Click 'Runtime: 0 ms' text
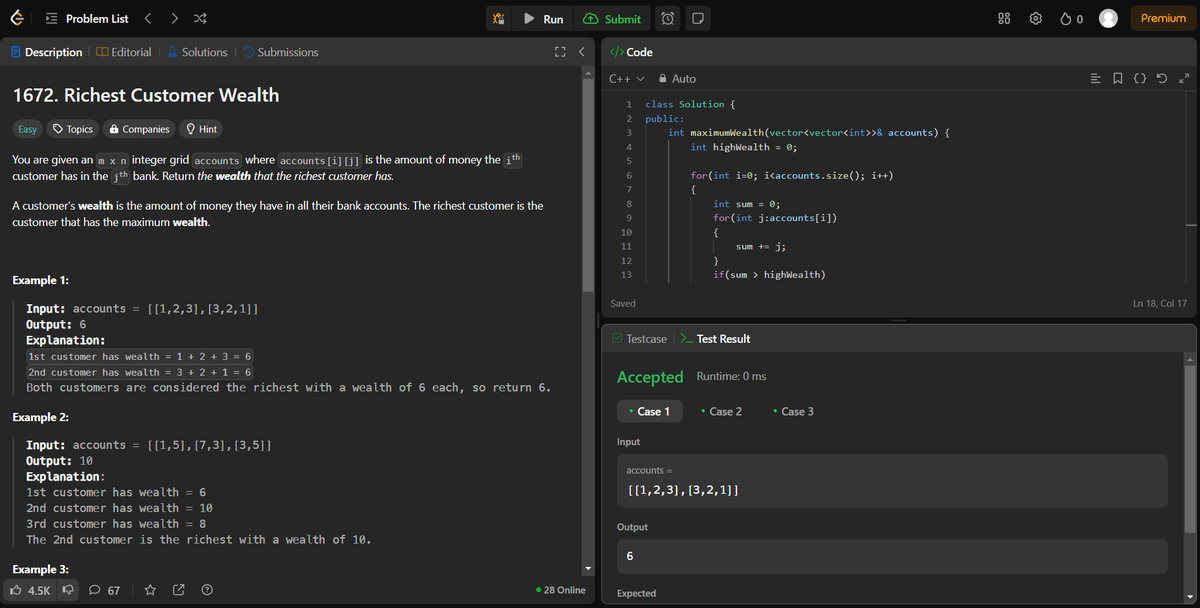This screenshot has width=1200, height=608. click(x=731, y=376)
